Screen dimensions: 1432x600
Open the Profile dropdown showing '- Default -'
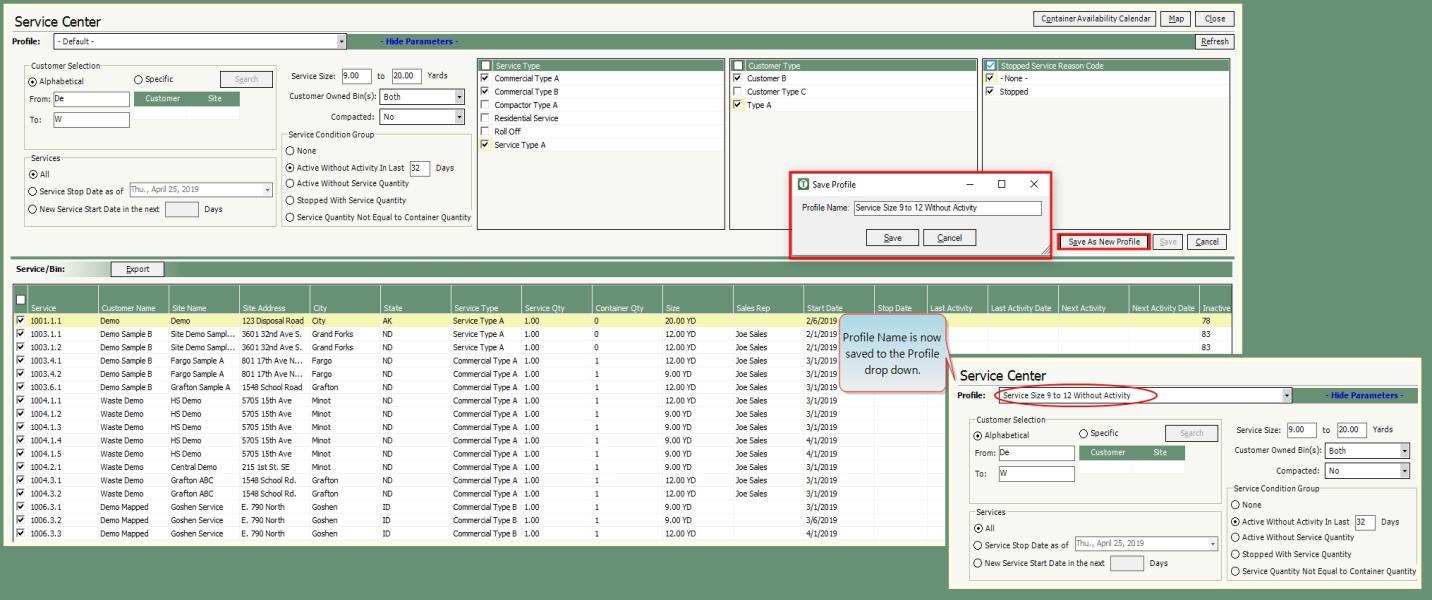point(341,42)
